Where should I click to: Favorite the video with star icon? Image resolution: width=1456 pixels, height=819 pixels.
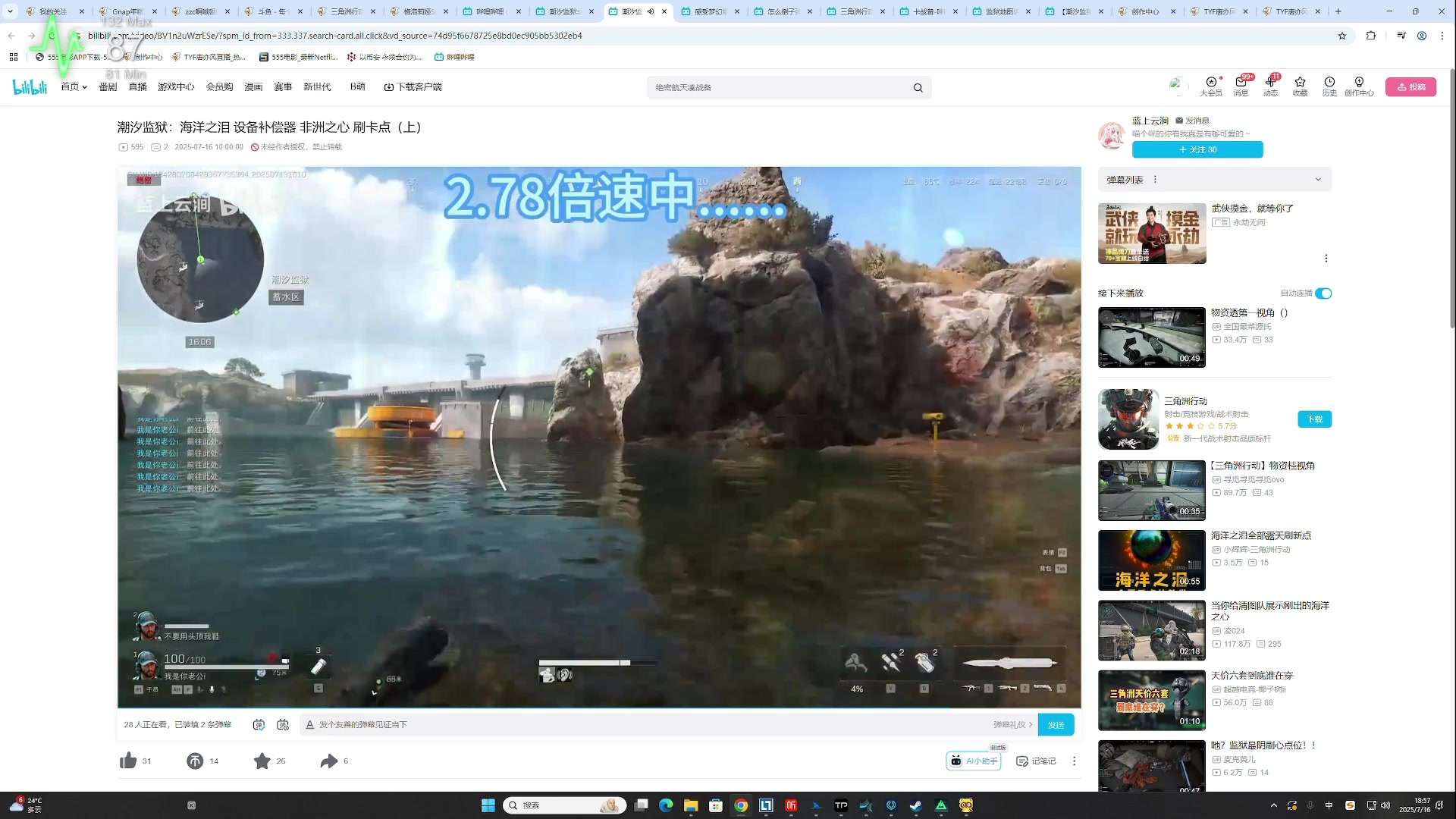[262, 761]
